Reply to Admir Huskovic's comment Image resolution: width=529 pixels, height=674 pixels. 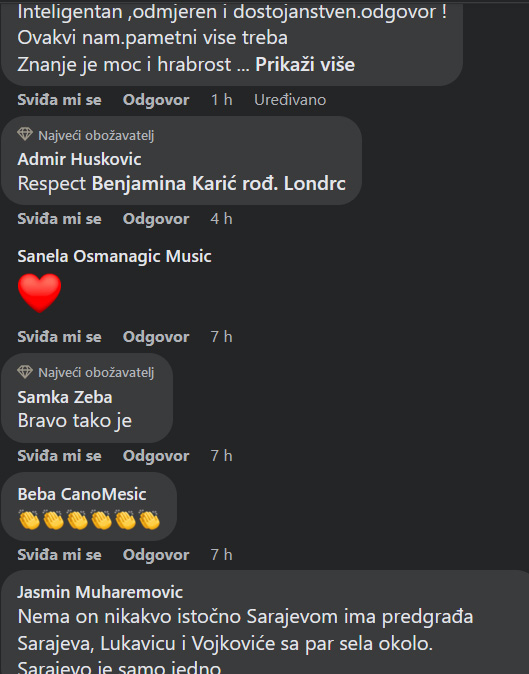156,219
